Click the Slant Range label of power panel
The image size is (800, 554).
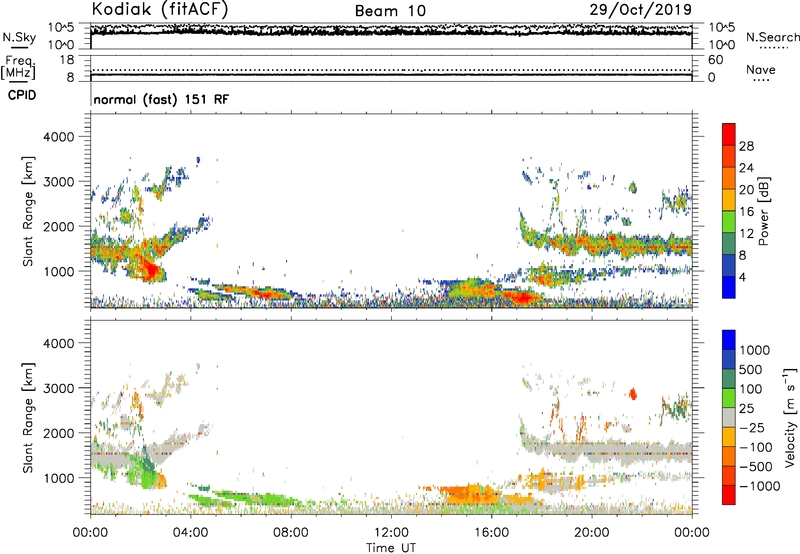click(x=28, y=211)
